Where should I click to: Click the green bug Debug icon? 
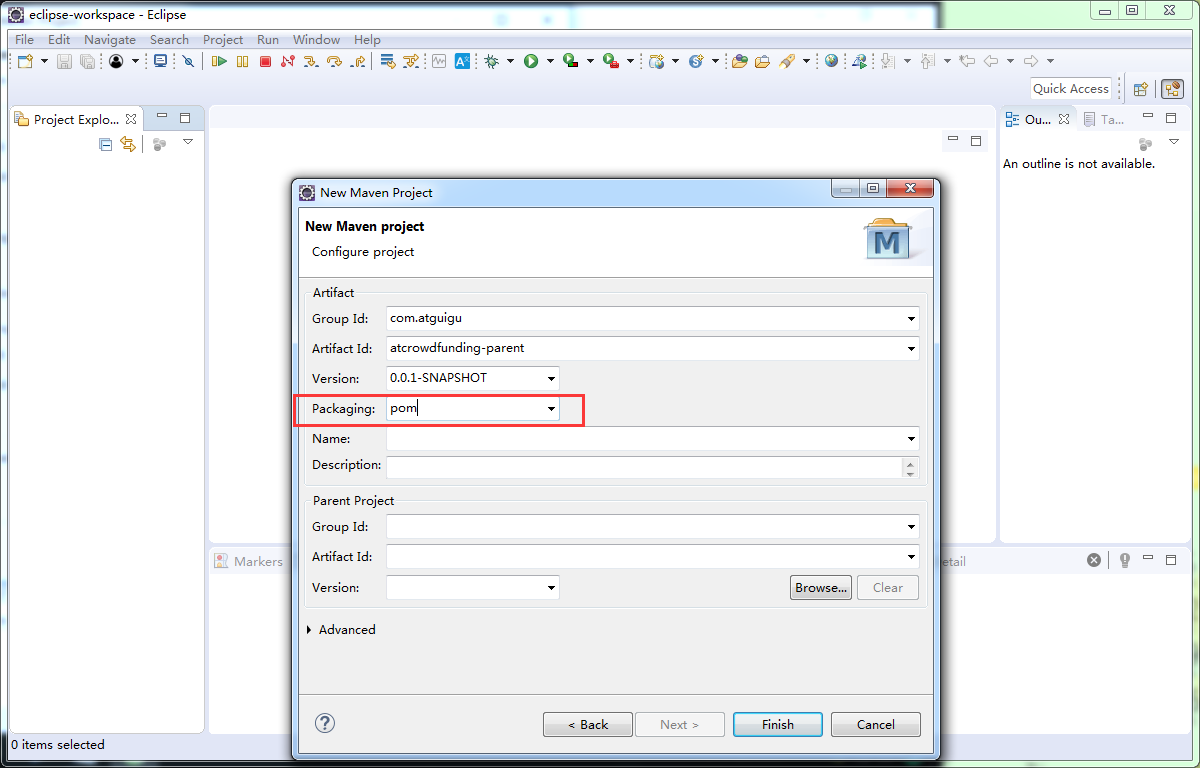491,61
